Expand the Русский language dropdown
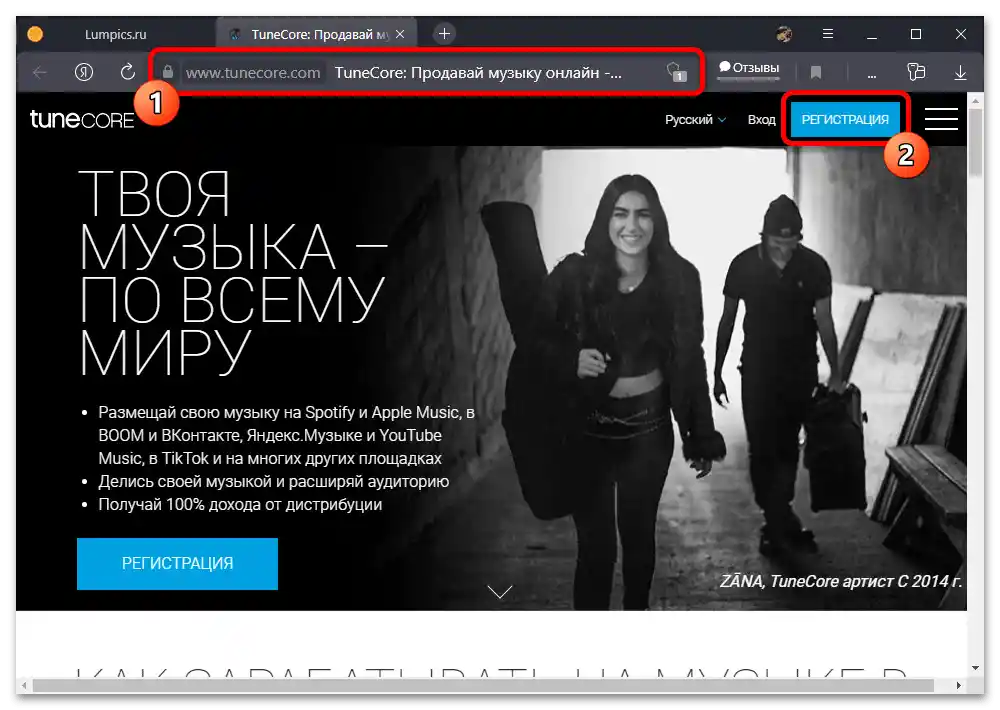 click(695, 119)
